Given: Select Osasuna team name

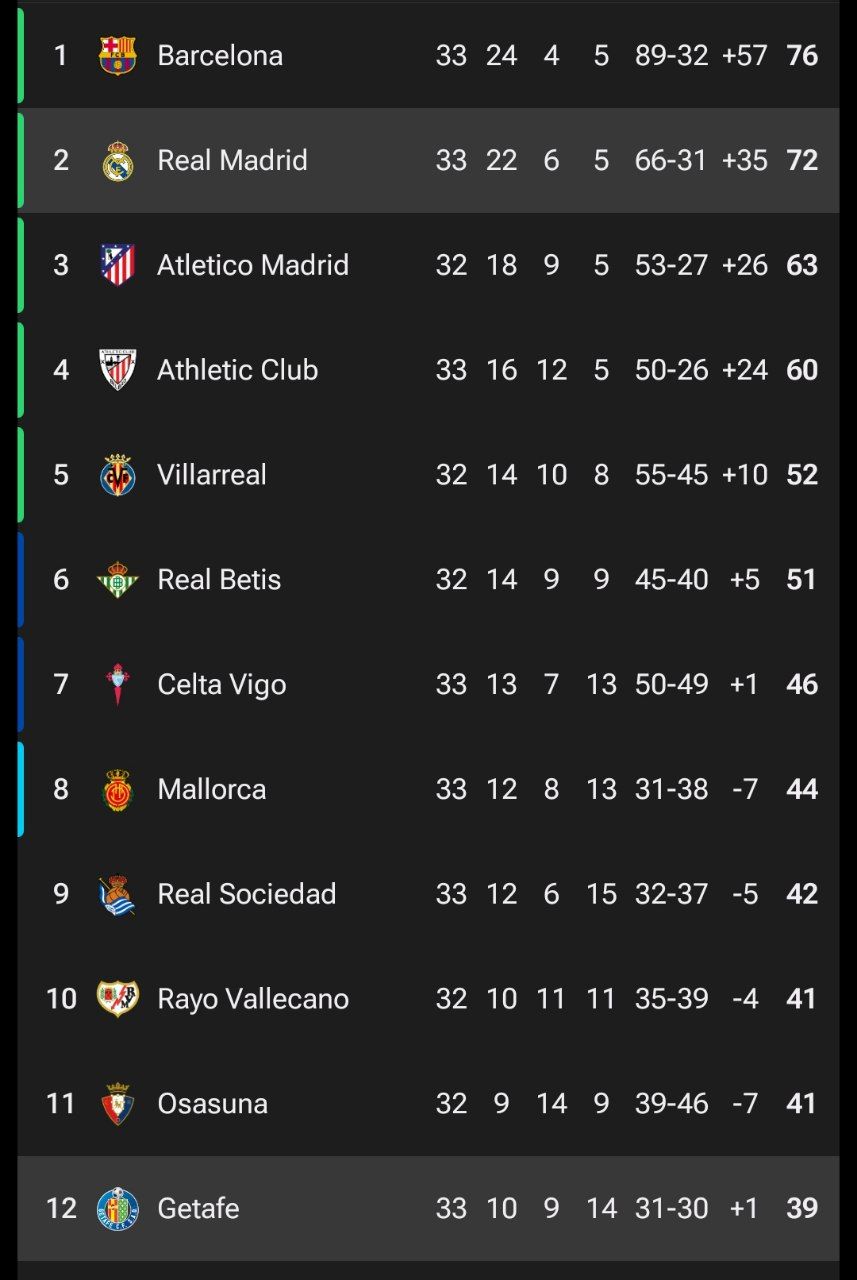Looking at the screenshot, I should coord(212,1104).
